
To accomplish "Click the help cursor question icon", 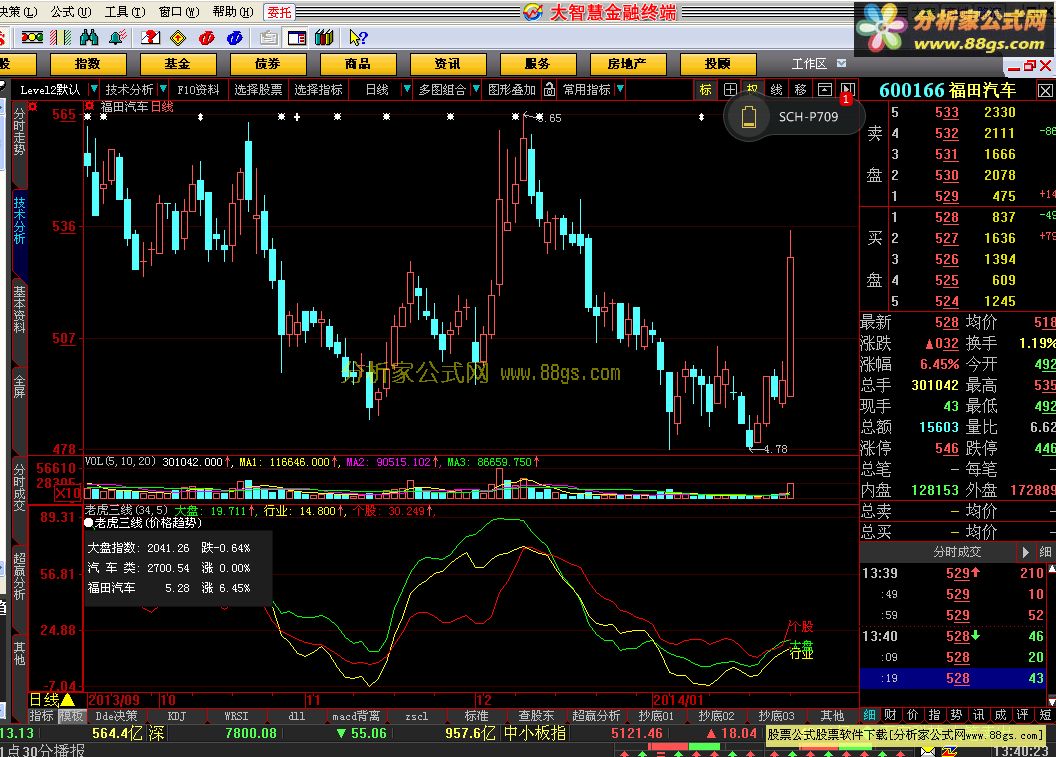I will [x=358, y=38].
